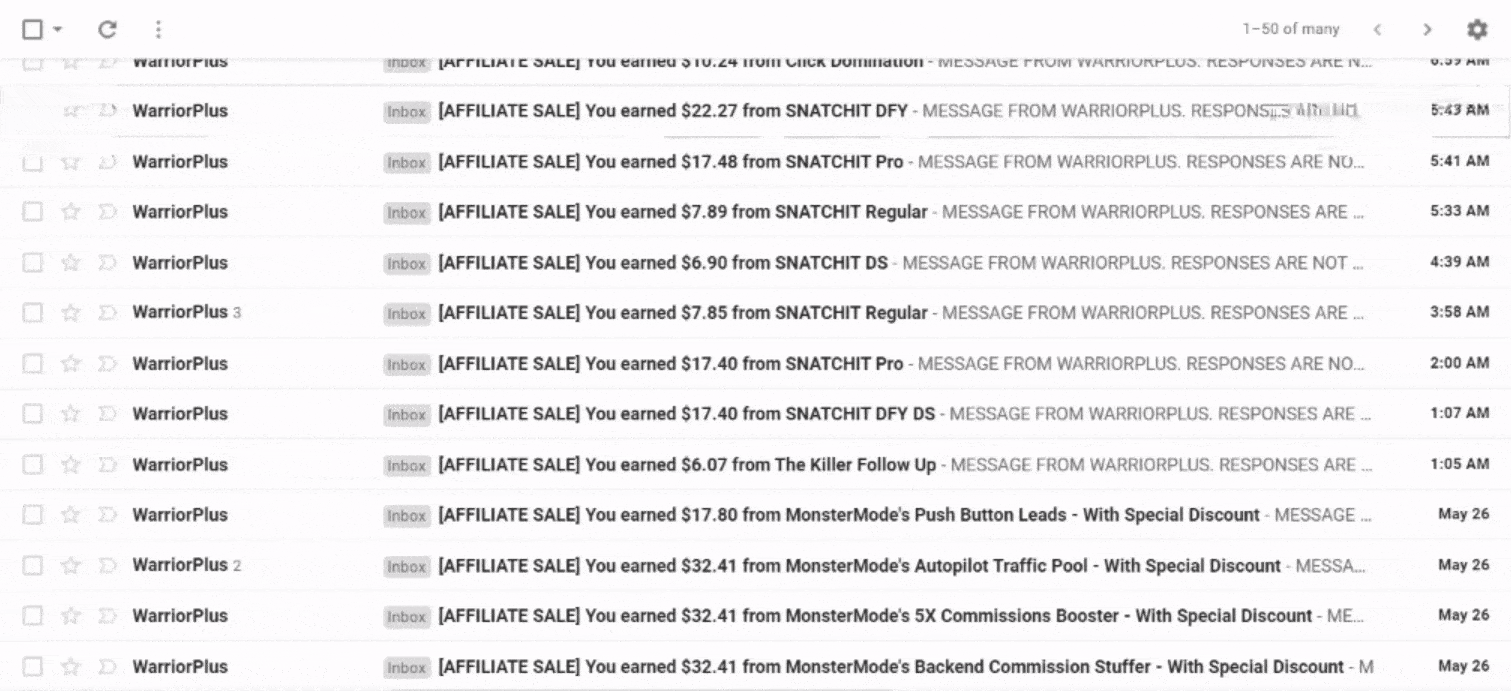
Task: Go to the newer page arrow
Action: [x=1378, y=30]
